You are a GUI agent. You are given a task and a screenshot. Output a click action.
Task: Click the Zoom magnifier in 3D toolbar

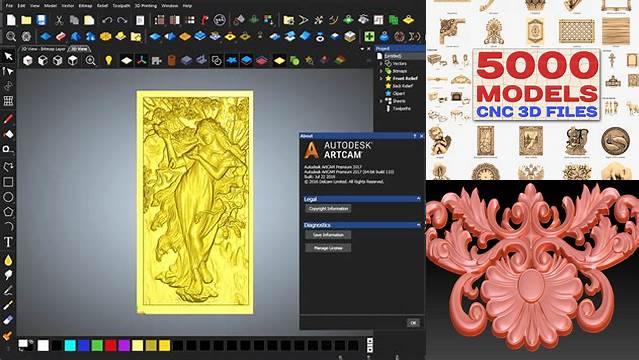coord(90,61)
